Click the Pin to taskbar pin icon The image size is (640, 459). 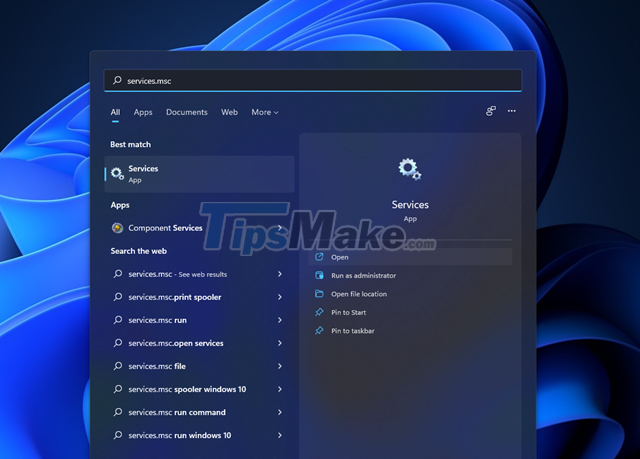pyautogui.click(x=319, y=330)
